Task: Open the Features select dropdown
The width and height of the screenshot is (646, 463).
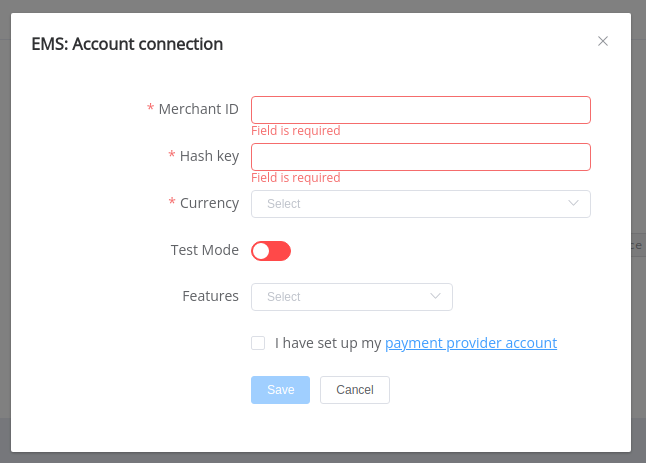Action: 352,297
